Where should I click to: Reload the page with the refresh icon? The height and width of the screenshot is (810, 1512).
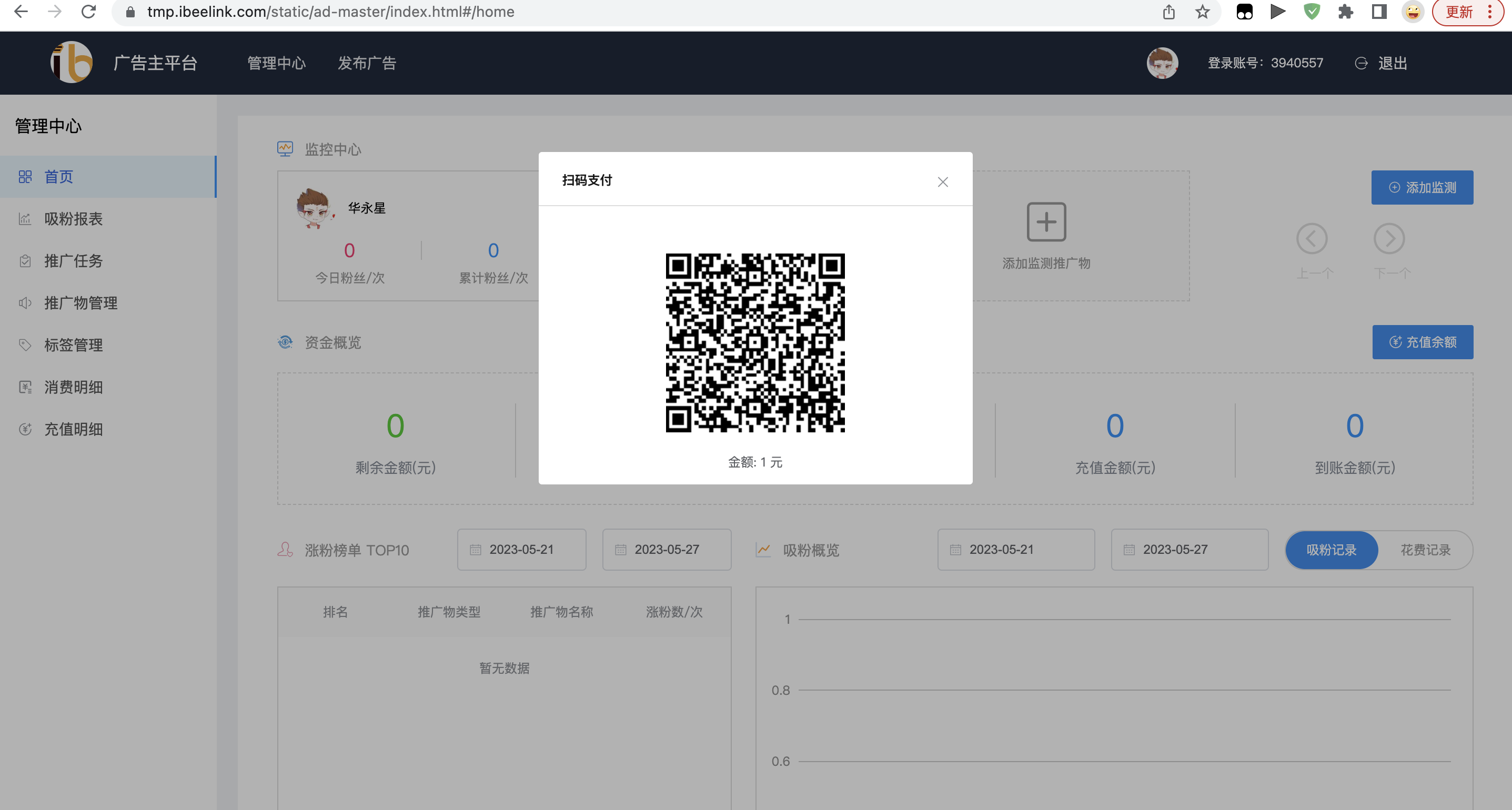[88, 12]
